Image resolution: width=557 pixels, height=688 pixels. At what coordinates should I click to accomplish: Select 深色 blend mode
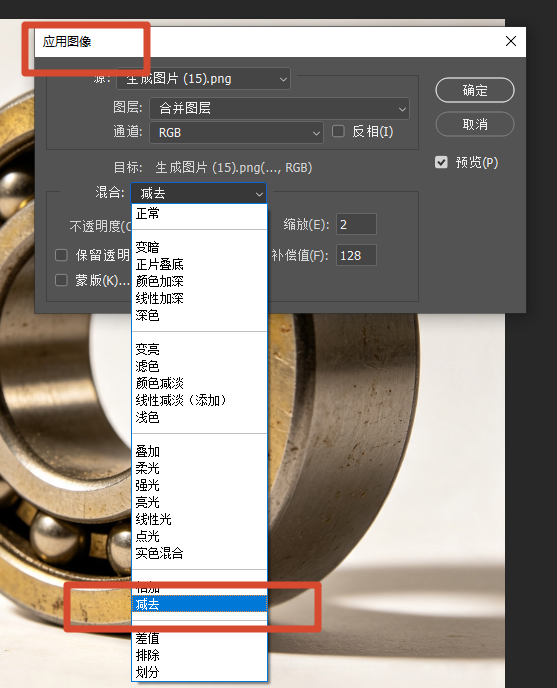[199, 315]
